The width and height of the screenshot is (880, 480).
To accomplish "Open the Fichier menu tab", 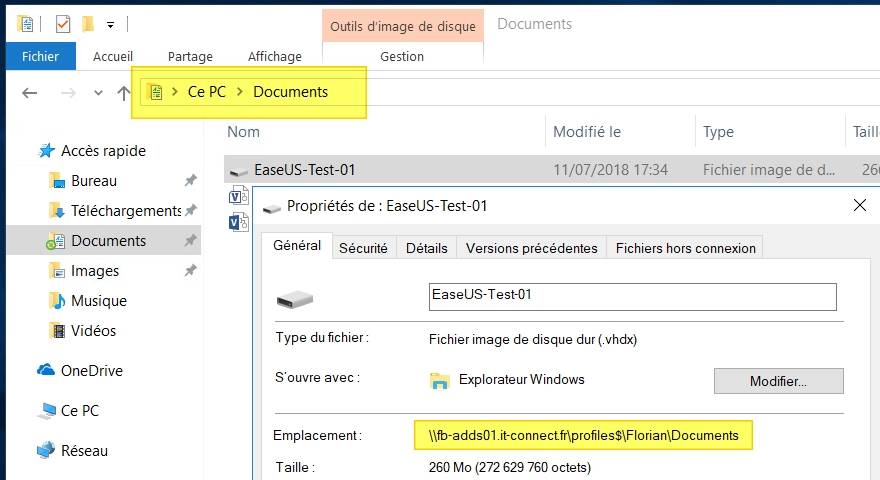I will 40,57.
